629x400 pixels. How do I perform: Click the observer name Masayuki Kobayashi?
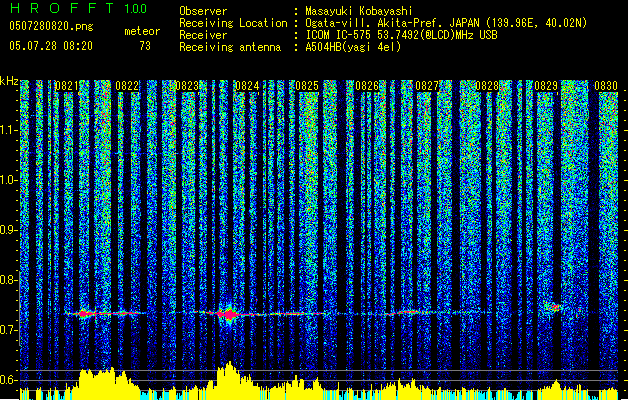(359, 11)
